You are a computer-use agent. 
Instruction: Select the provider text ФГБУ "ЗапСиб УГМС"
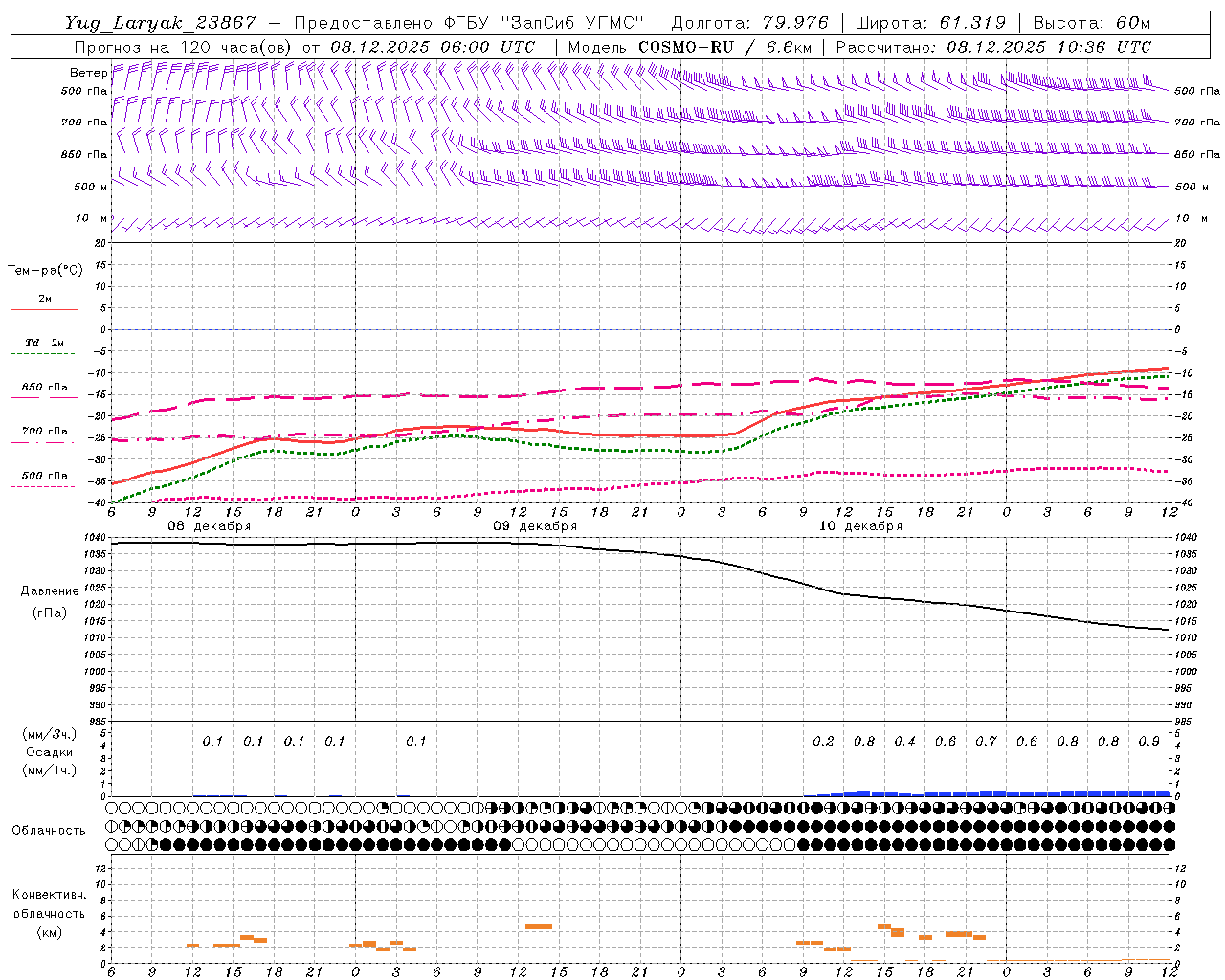[545, 23]
